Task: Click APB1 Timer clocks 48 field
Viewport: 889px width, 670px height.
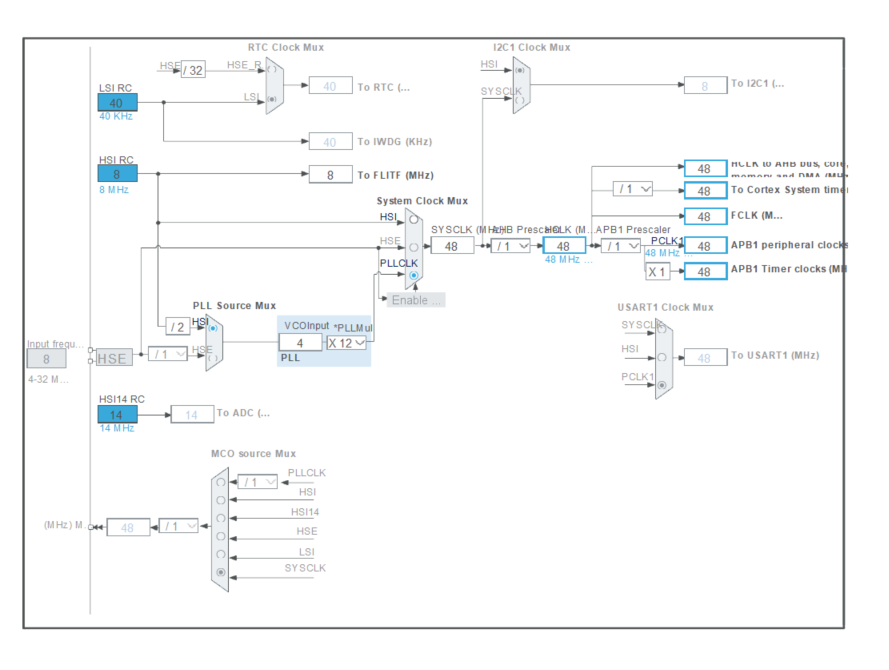Action: coord(705,272)
